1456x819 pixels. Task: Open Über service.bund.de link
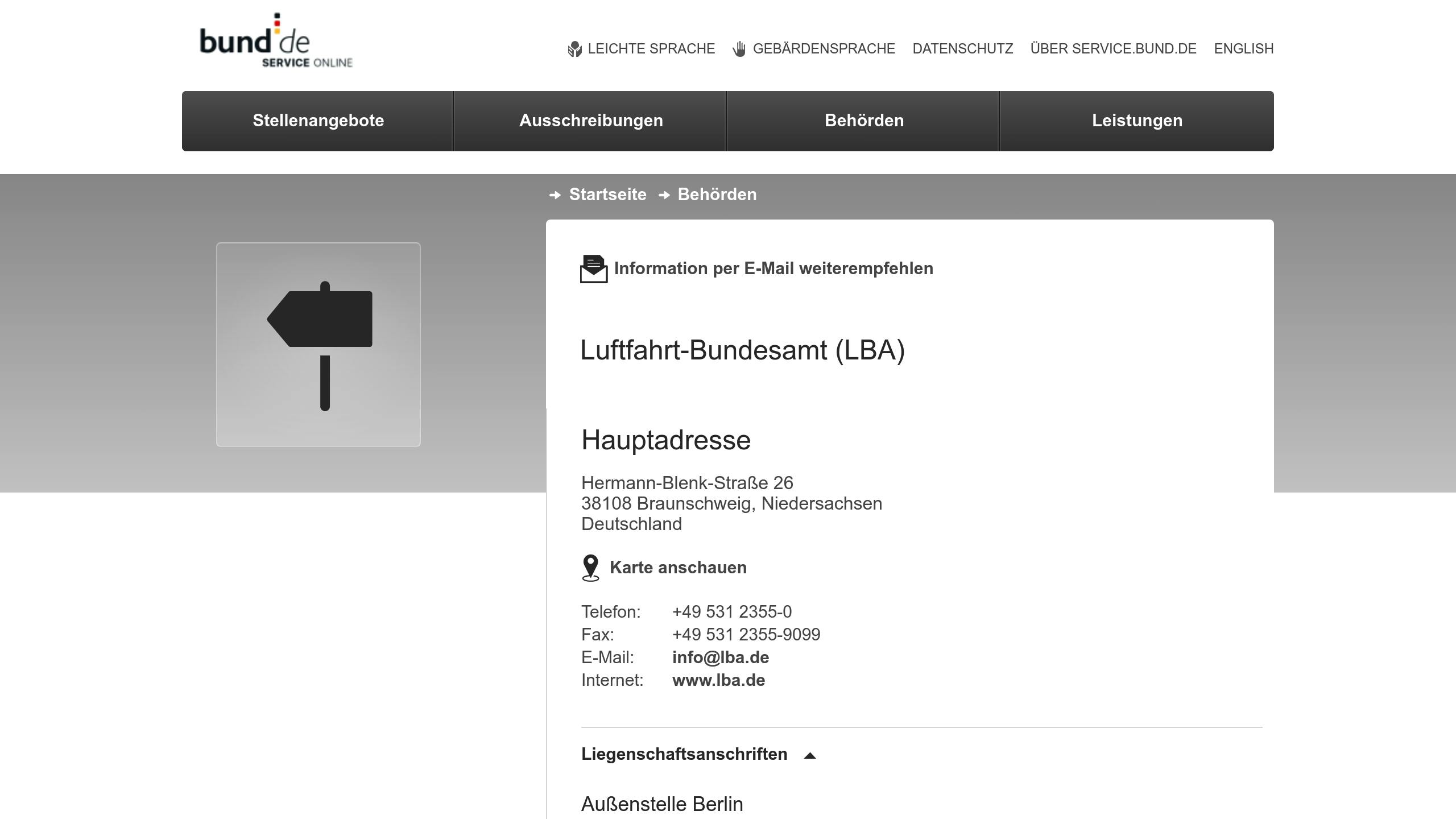[x=1114, y=49]
